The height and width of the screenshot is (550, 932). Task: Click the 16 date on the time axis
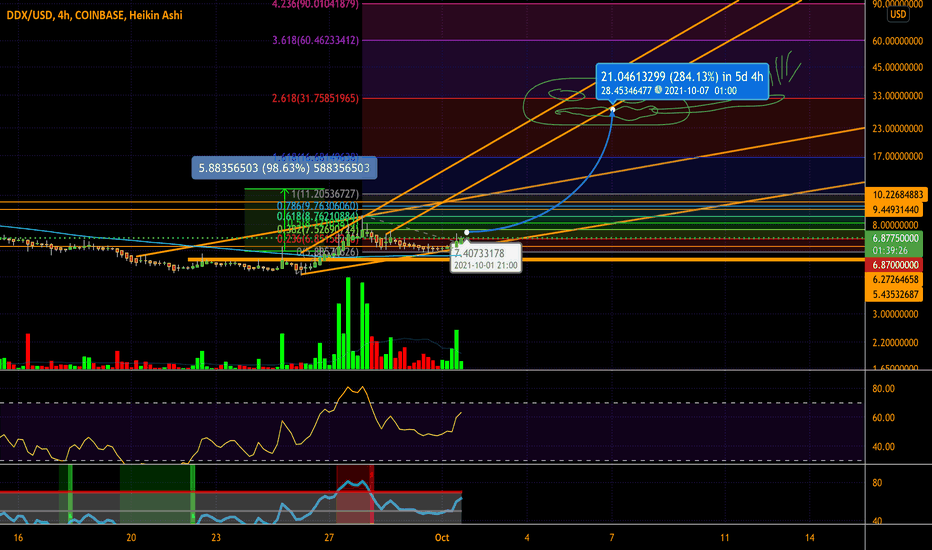point(18,538)
